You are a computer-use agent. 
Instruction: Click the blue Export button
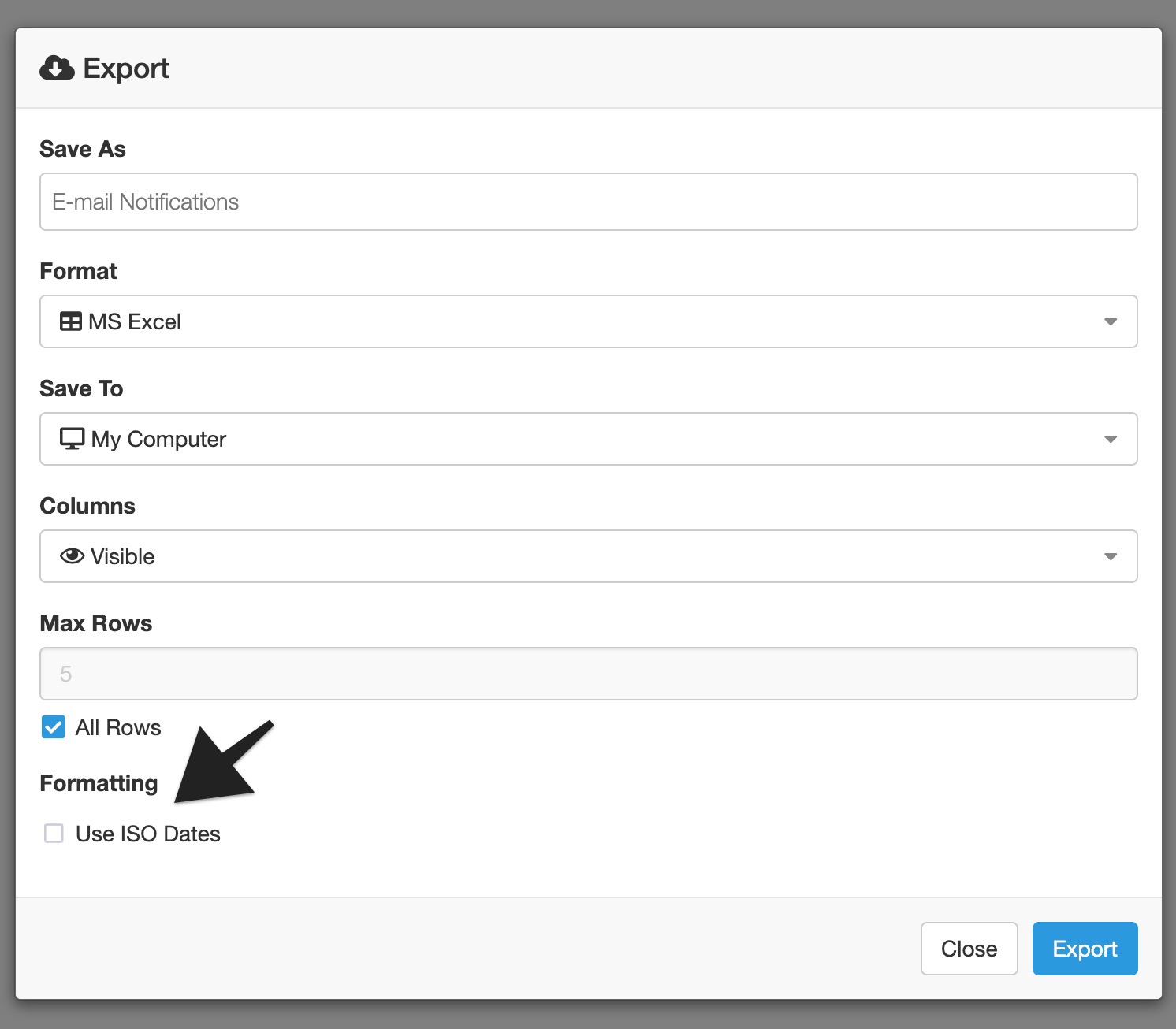pos(1085,949)
